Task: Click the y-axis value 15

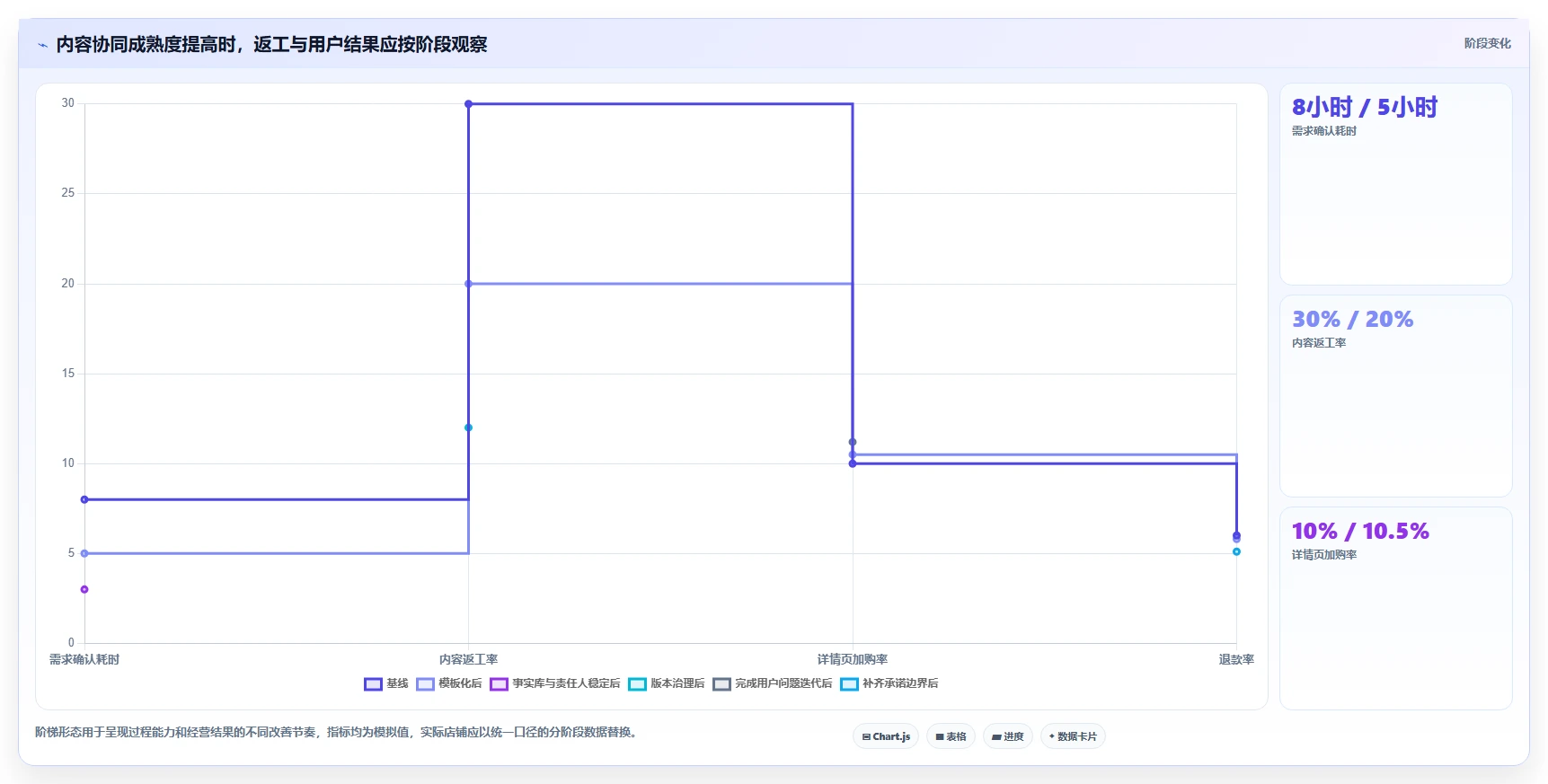Action: point(68,374)
